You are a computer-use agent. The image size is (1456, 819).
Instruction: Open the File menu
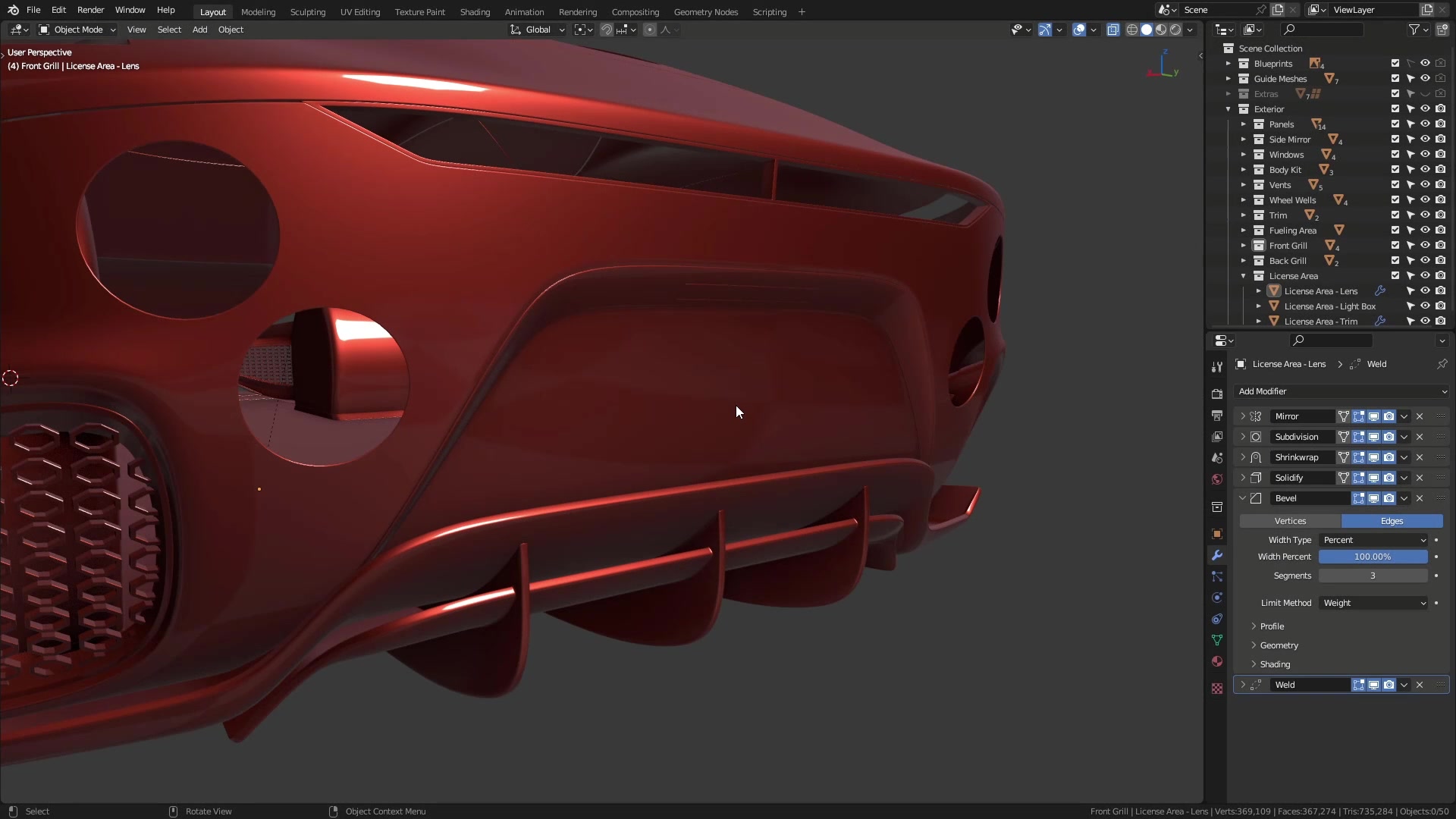coord(33,10)
